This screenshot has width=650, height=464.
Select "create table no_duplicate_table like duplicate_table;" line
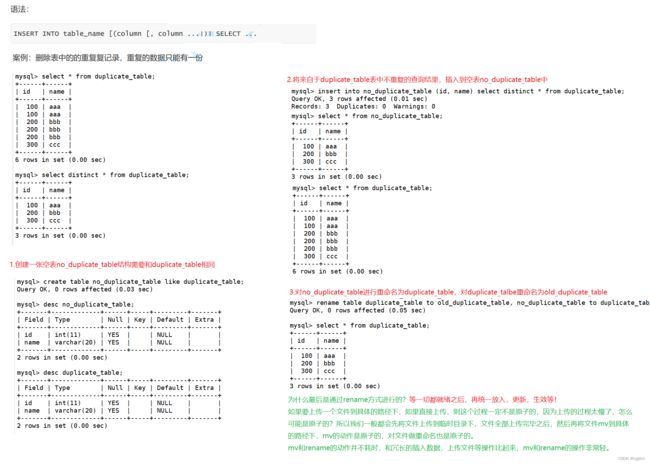click(x=130, y=282)
